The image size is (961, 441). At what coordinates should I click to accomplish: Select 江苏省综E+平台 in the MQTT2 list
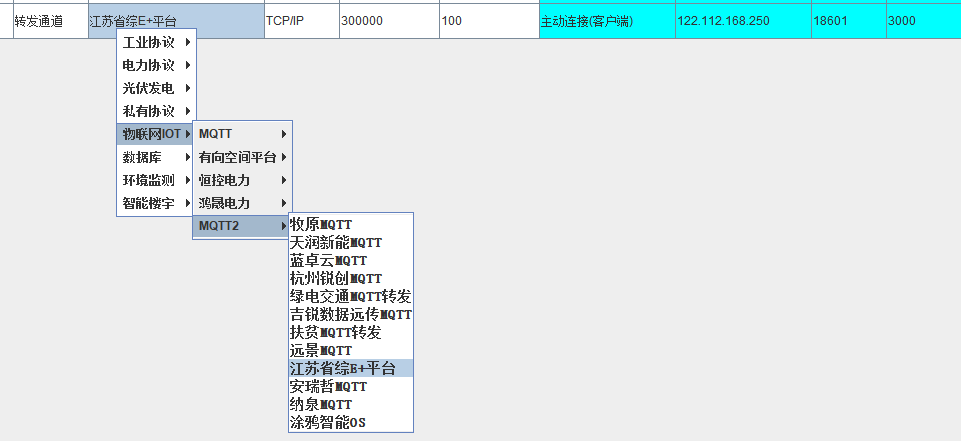click(x=351, y=368)
